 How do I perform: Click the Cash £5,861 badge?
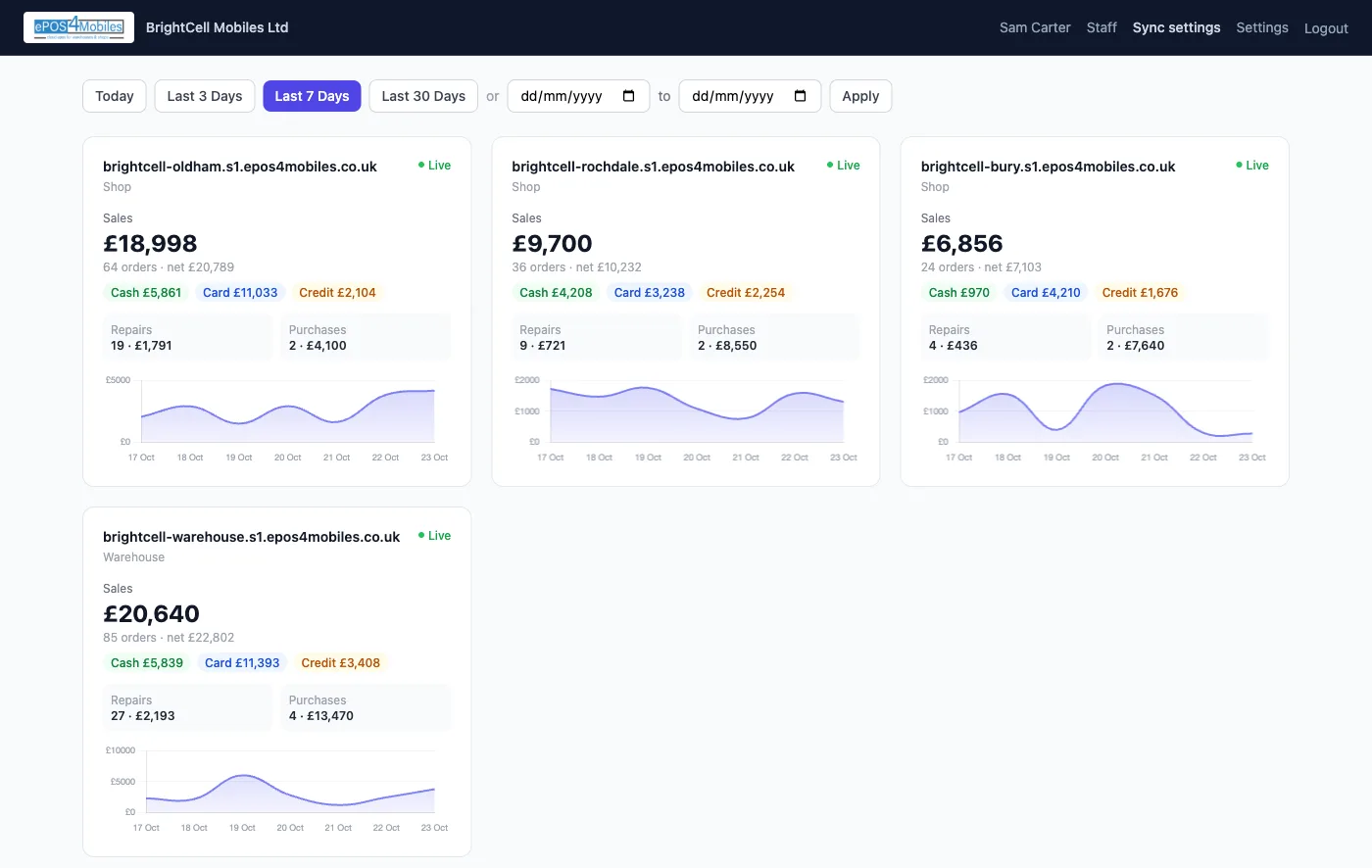[x=146, y=293]
